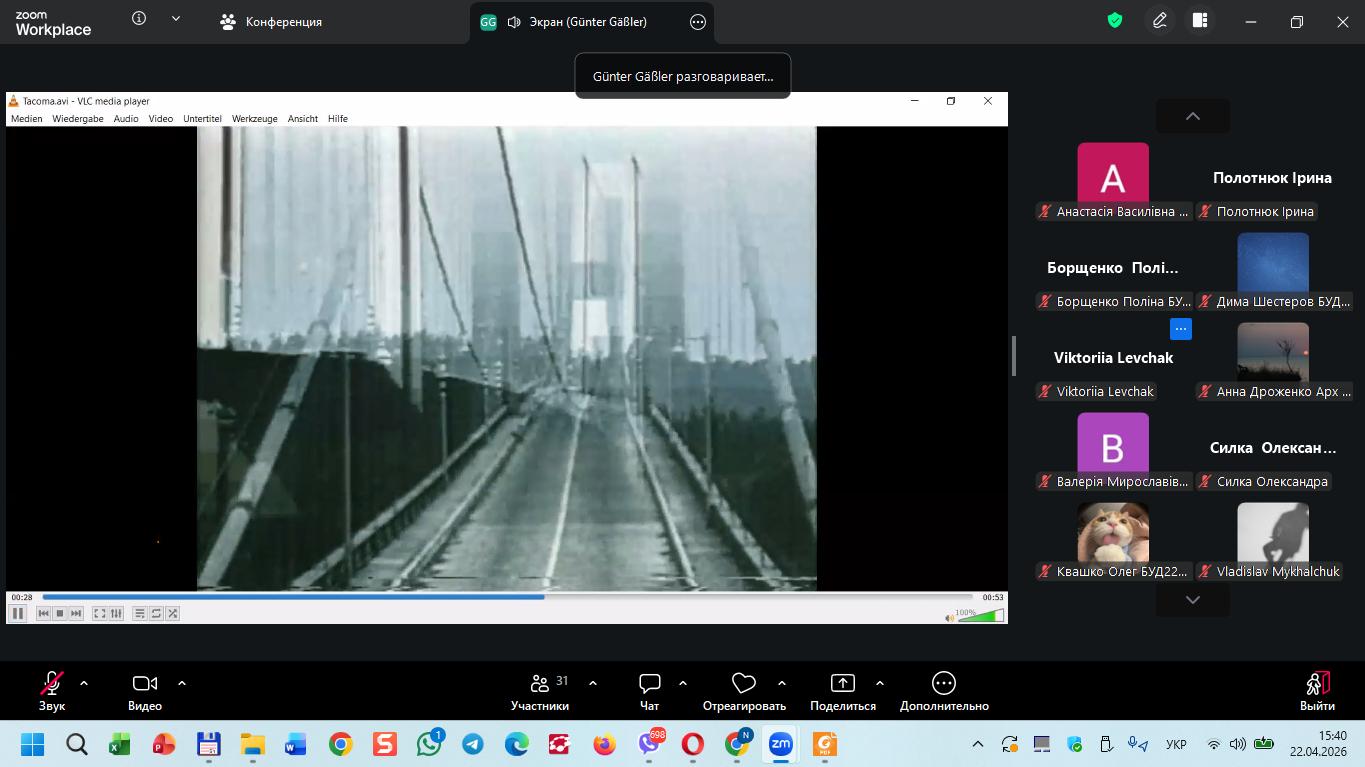Unmute the microphone with Звук

click(x=52, y=691)
